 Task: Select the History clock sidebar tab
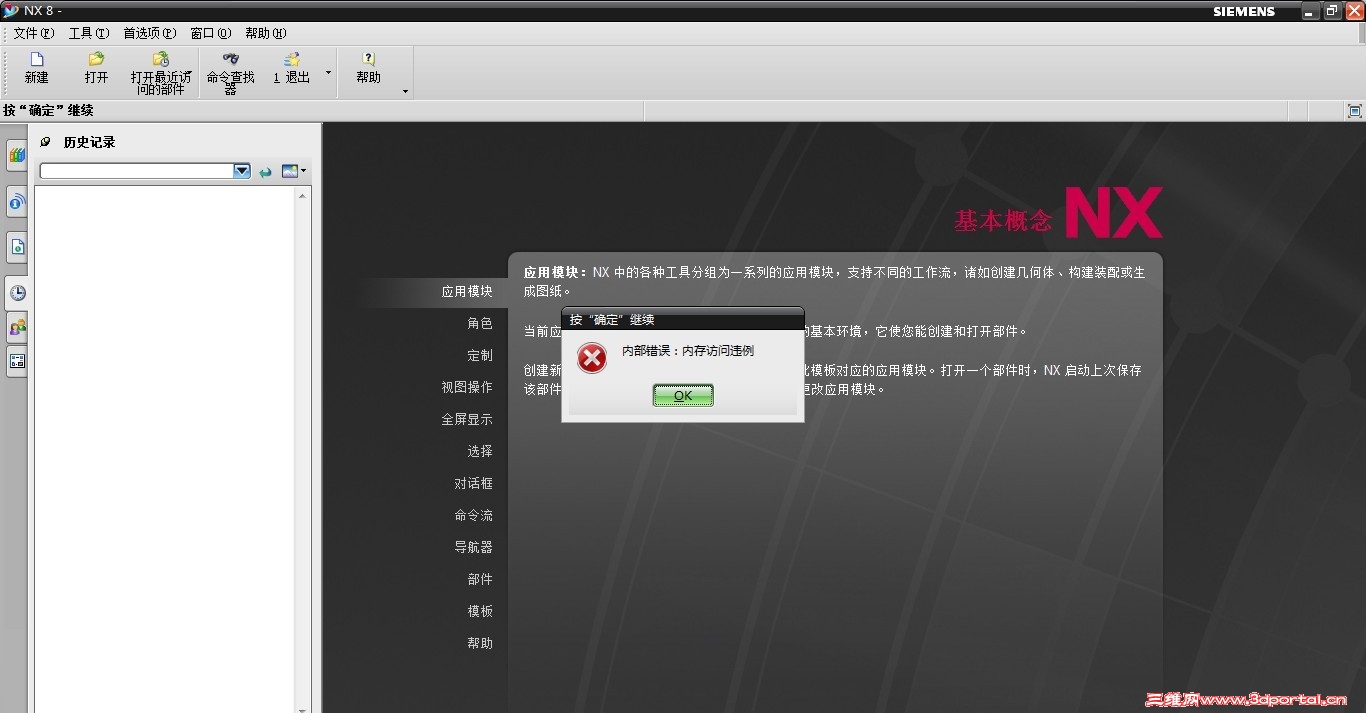[17, 293]
